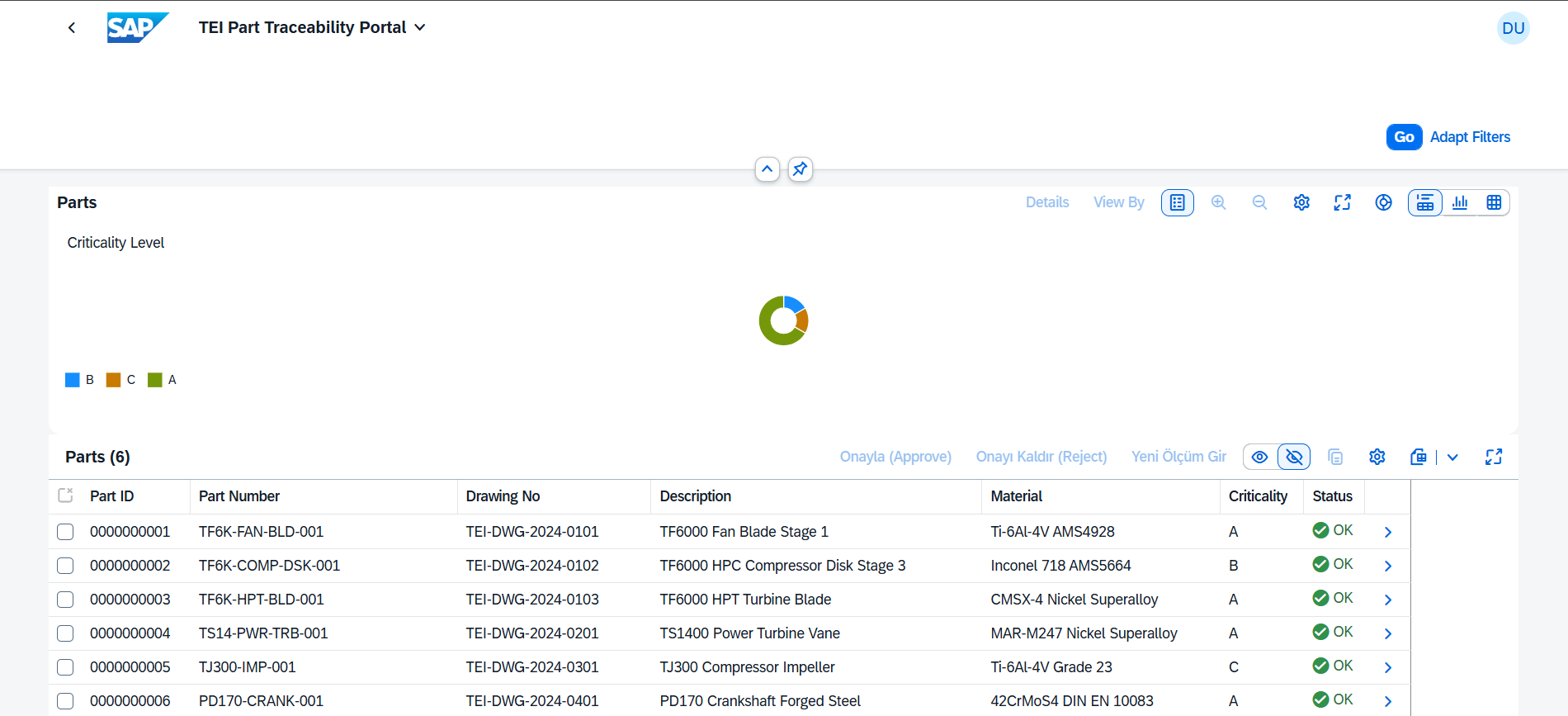The width and height of the screenshot is (1568, 716).
Task: Click the OK status icon for part 0000000002
Action: click(x=1320, y=564)
